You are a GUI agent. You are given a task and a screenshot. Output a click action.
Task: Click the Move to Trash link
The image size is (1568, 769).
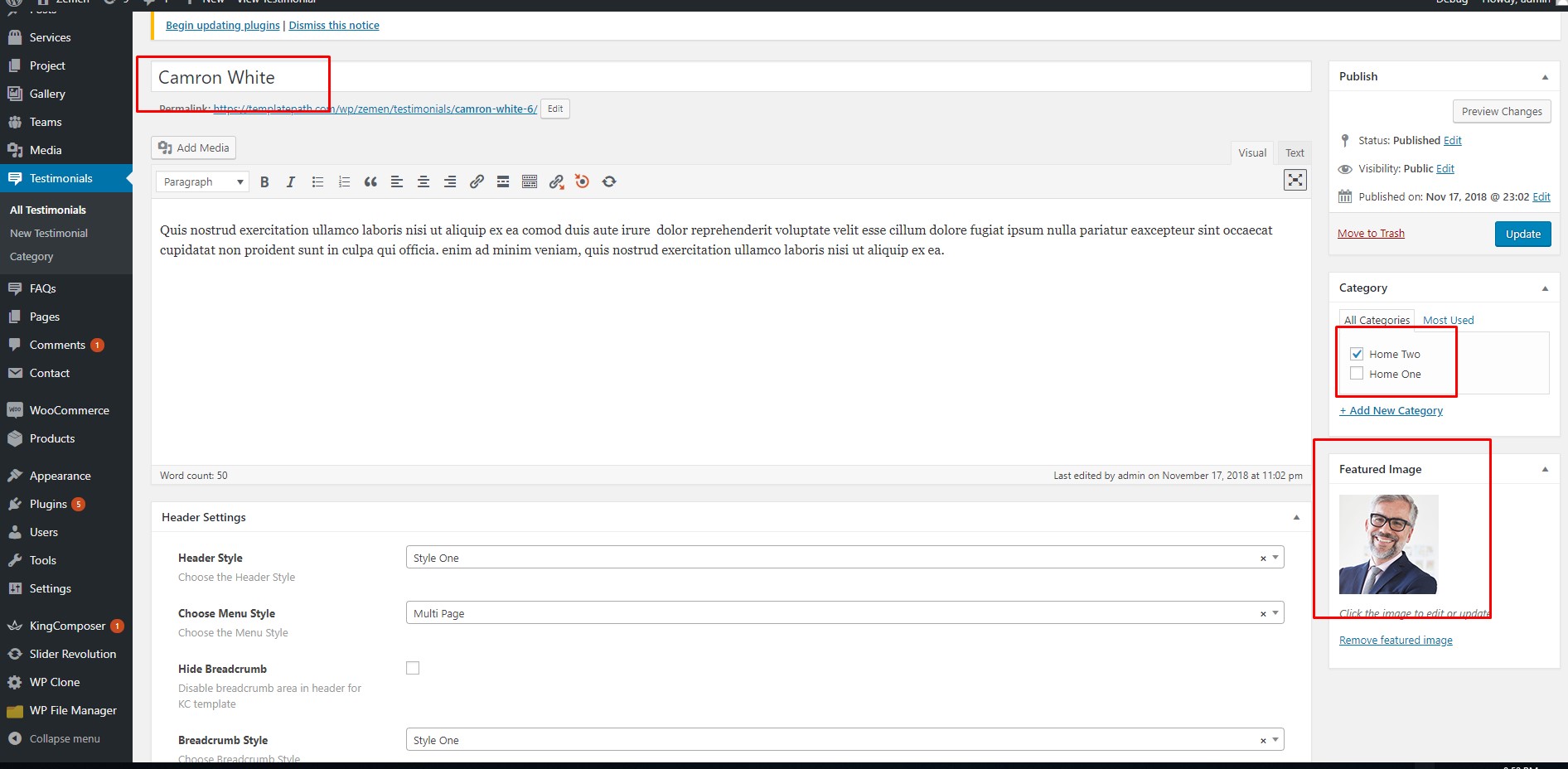[1371, 234]
